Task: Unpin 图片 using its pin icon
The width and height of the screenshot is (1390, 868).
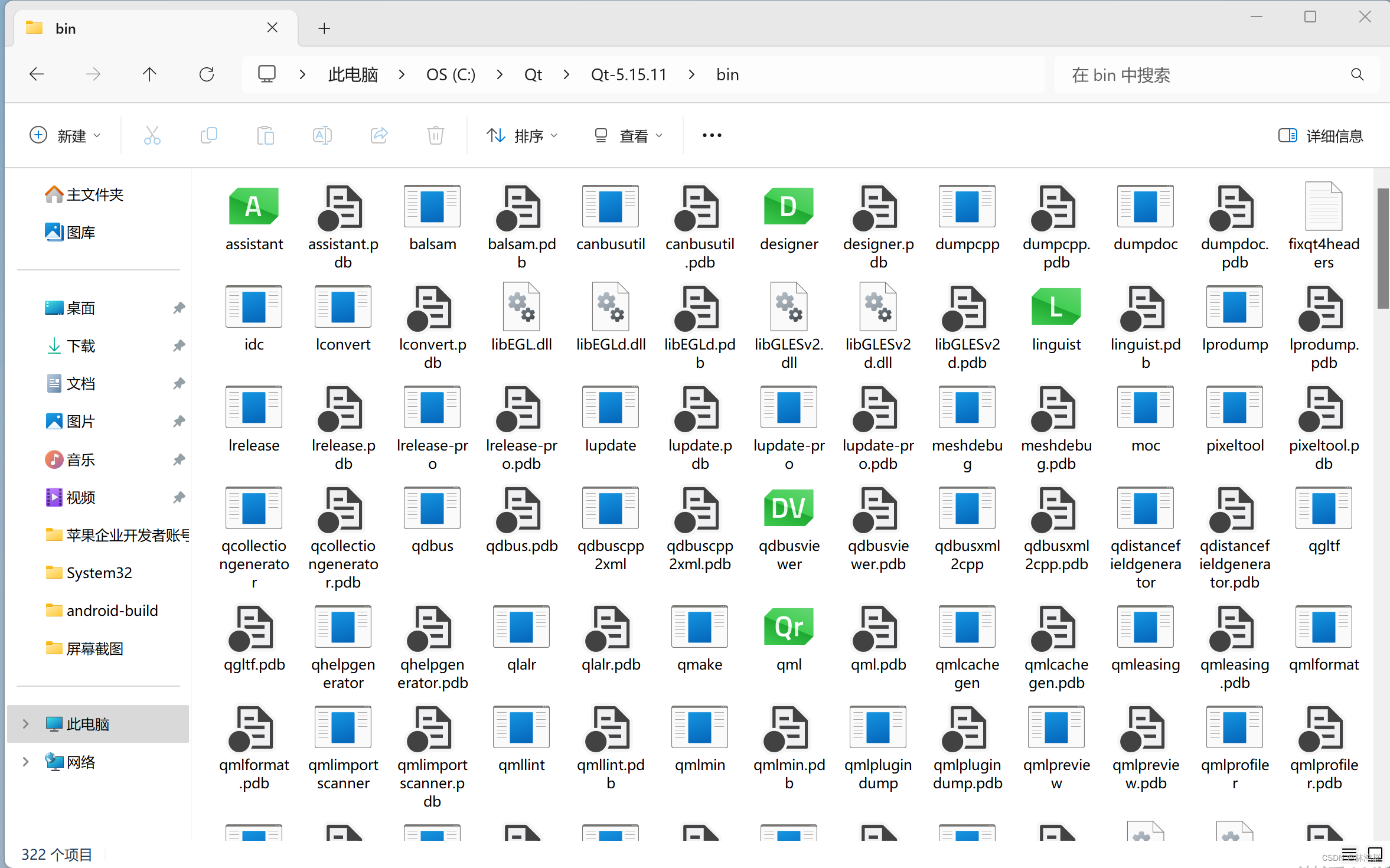Action: (x=179, y=421)
